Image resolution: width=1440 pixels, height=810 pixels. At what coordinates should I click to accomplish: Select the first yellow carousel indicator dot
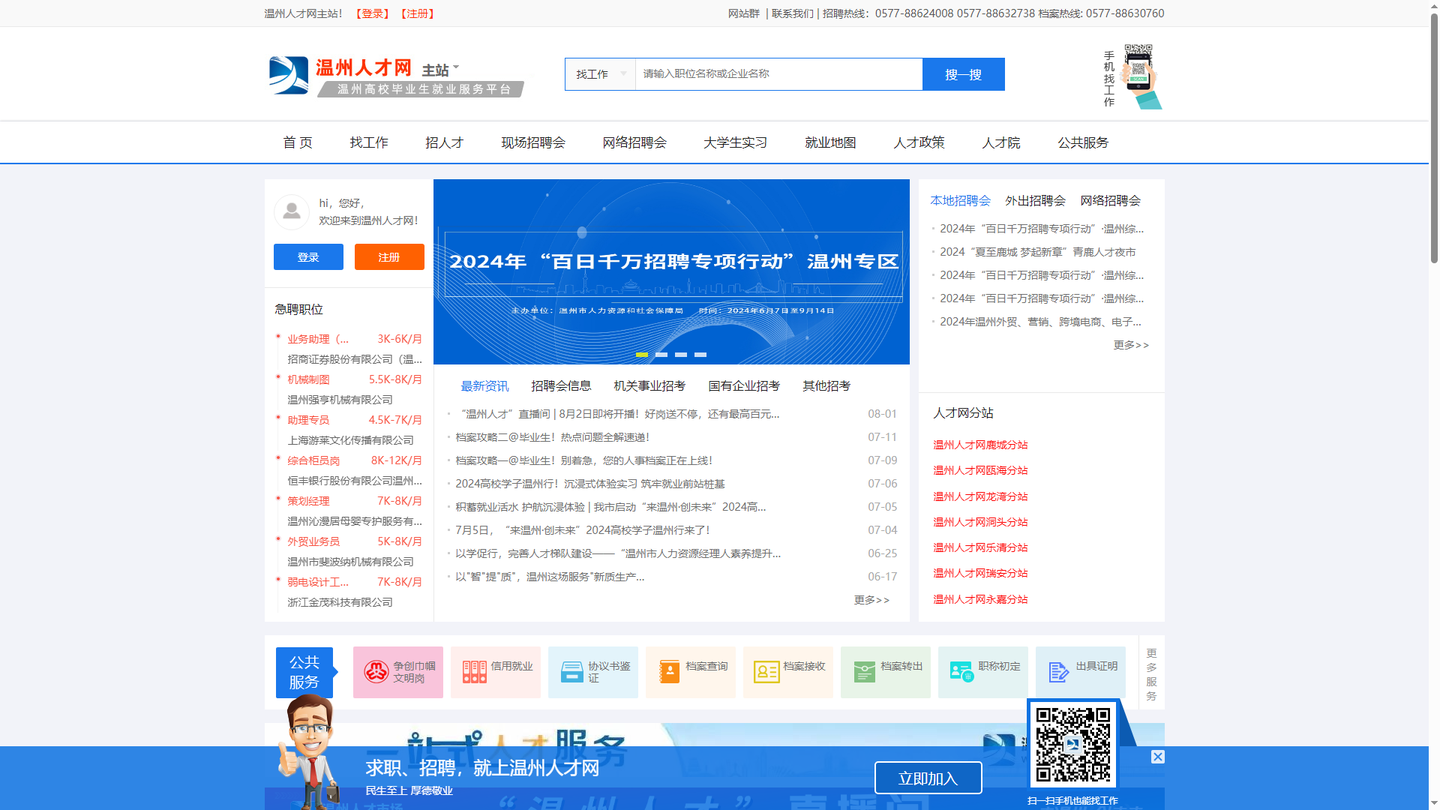pyautogui.click(x=642, y=354)
